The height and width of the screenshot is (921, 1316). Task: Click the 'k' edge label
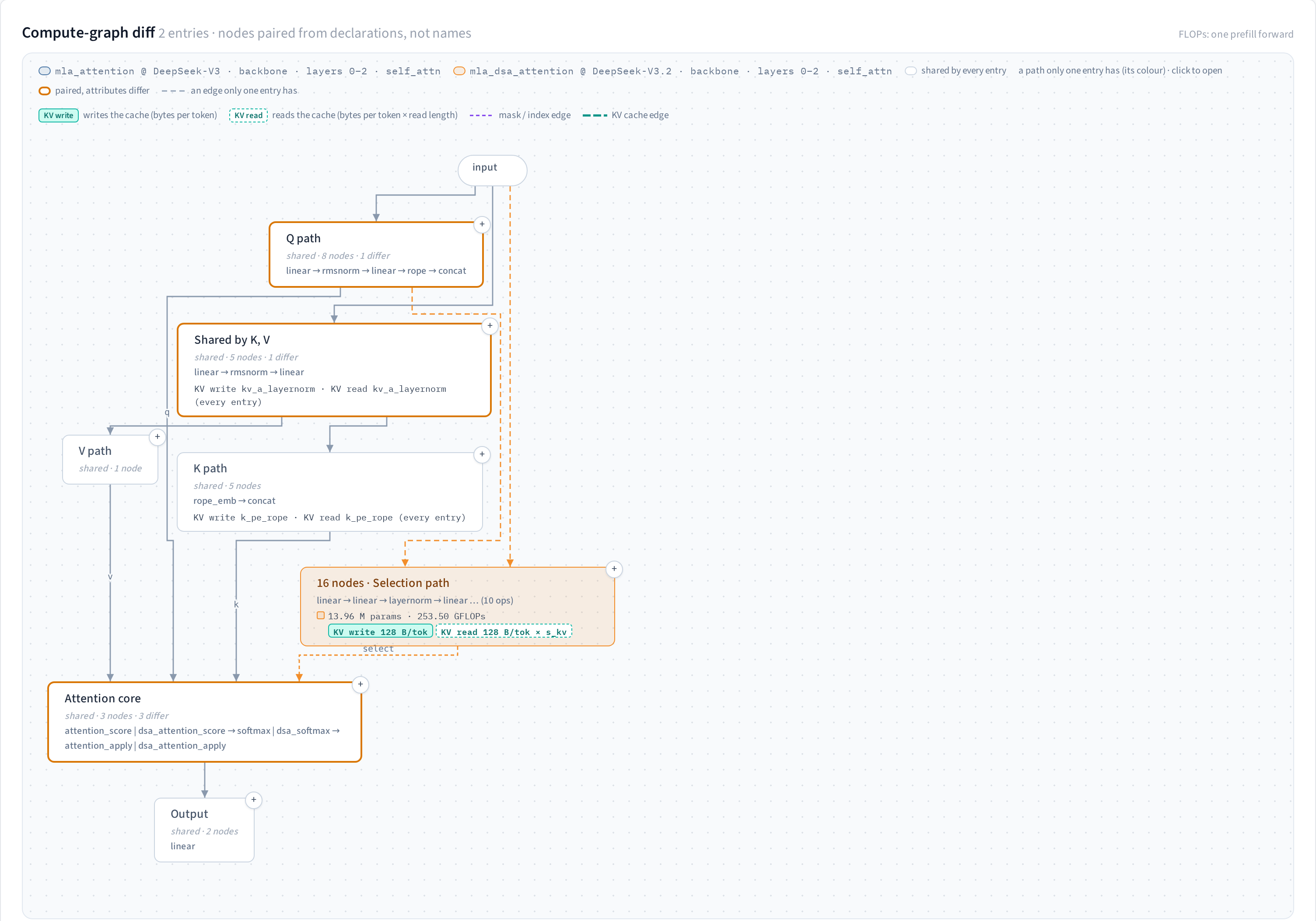(236, 604)
